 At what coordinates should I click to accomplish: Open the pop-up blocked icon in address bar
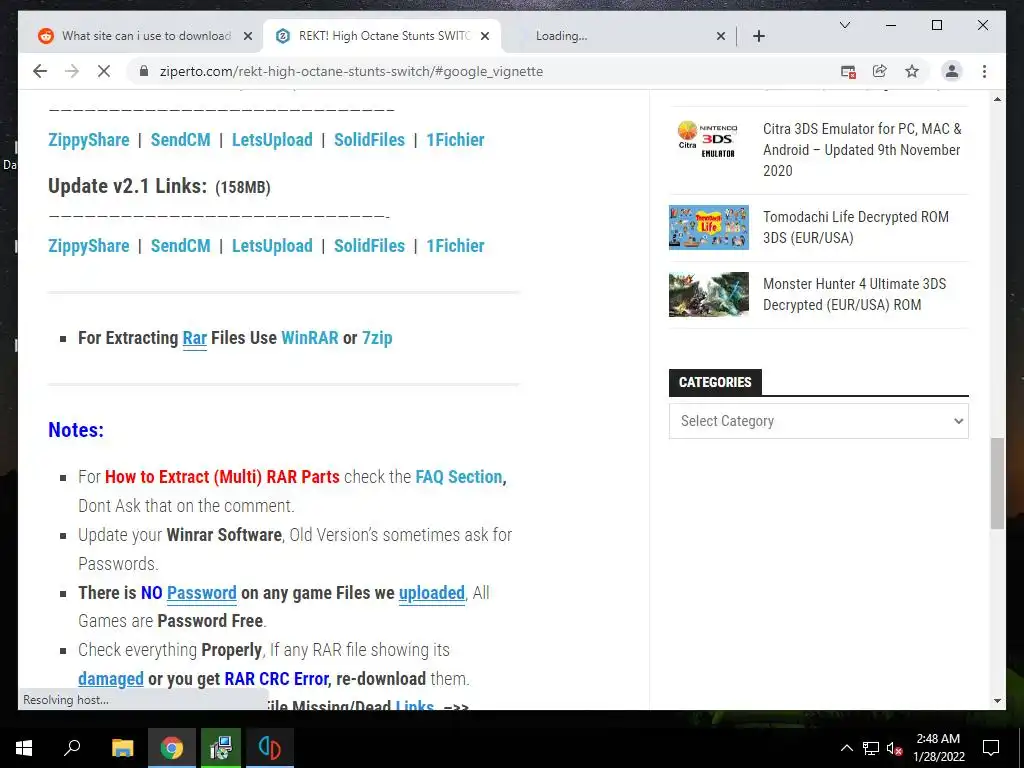tap(848, 71)
